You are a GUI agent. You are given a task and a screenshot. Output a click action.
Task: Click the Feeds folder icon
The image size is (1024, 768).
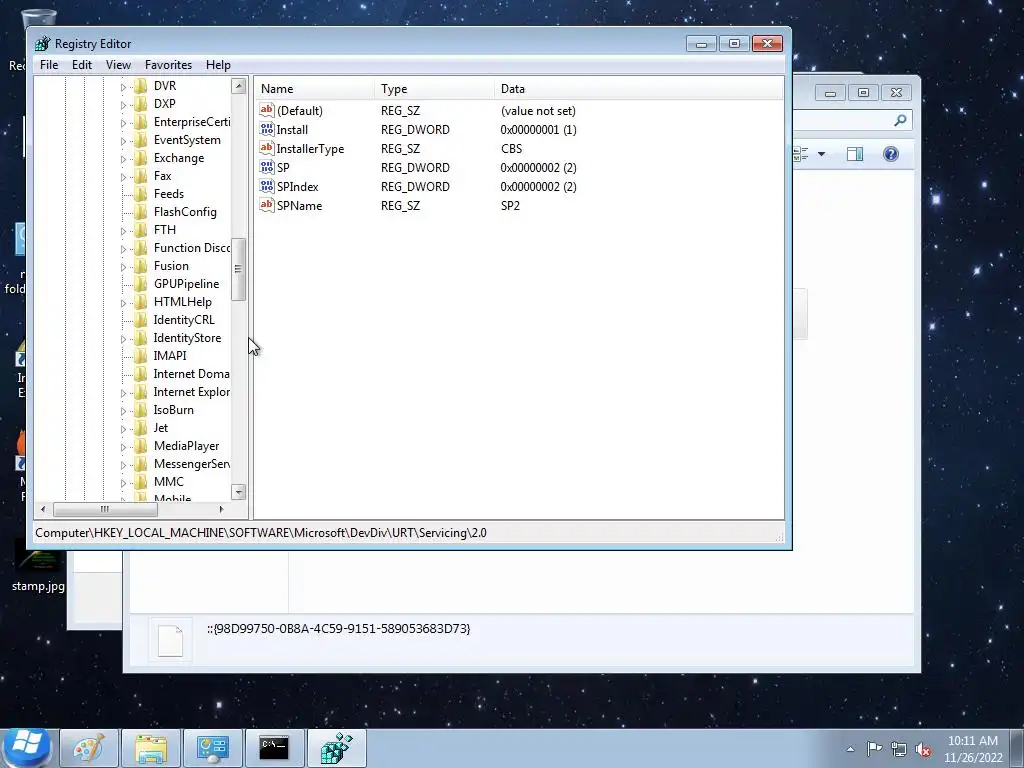click(140, 194)
